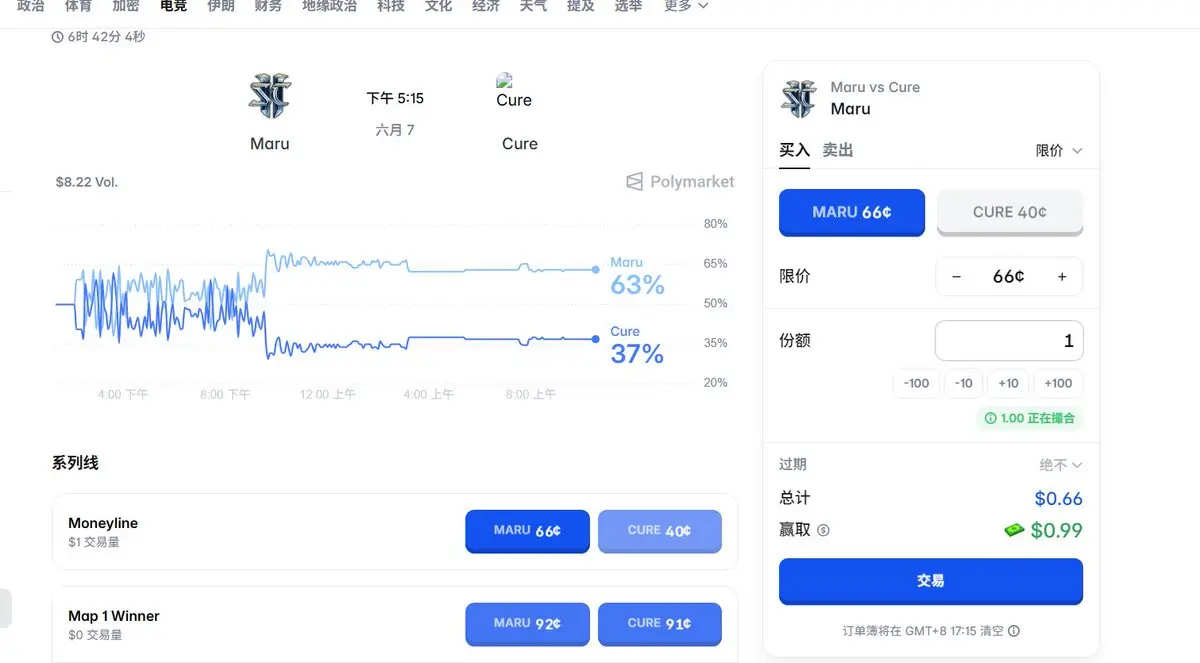
Task: Click the Moneyline market title
Action: (x=103, y=523)
